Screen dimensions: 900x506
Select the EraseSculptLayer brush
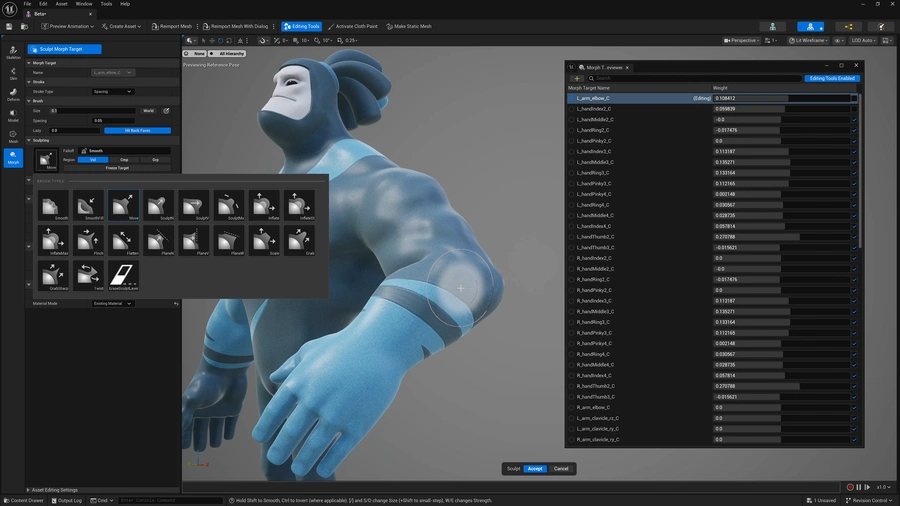tap(124, 274)
